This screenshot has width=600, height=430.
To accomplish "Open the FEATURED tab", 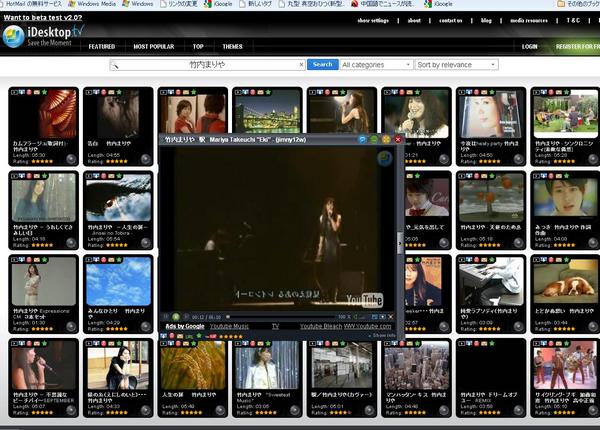I will [102, 46].
